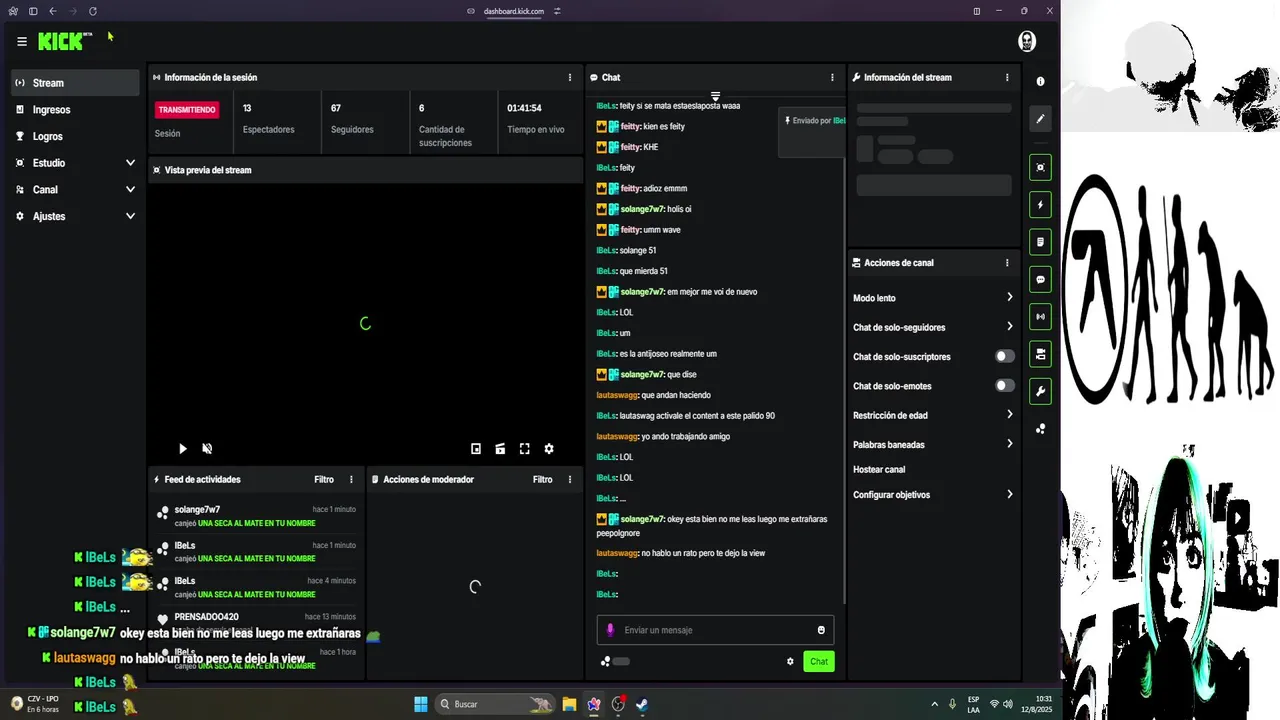
Task: Open Chat panel three-dot options
Action: pos(832,77)
